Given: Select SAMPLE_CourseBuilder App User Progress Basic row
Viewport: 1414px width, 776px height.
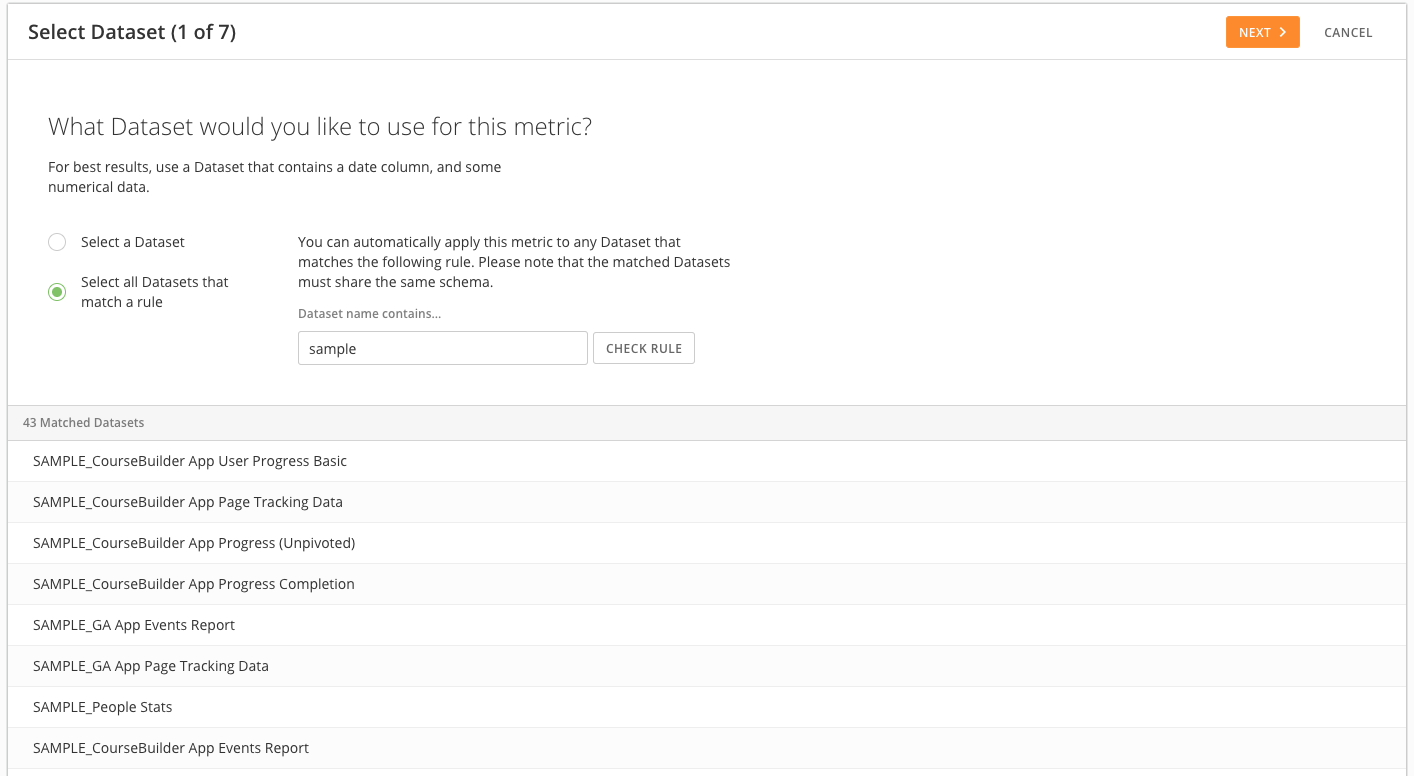Looking at the screenshot, I should 706,461.
